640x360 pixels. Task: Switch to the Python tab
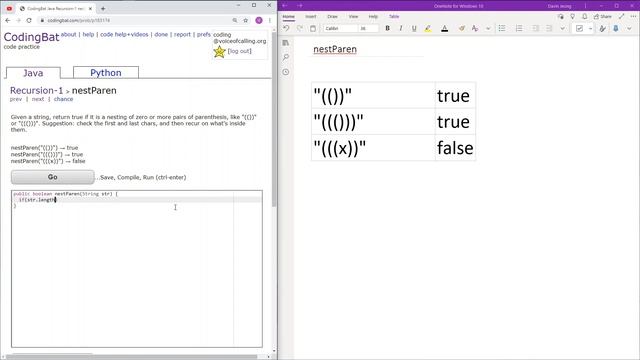click(x=106, y=73)
